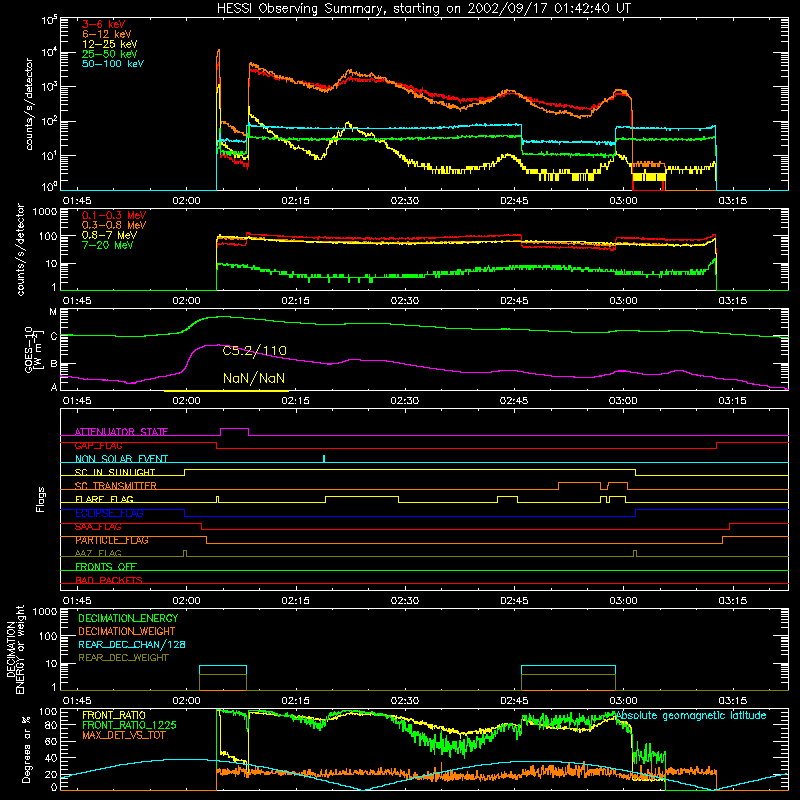Image resolution: width=800 pixels, height=800 pixels.
Task: Click the NON_SOLAR_EVENT flag label
Action: click(121, 459)
